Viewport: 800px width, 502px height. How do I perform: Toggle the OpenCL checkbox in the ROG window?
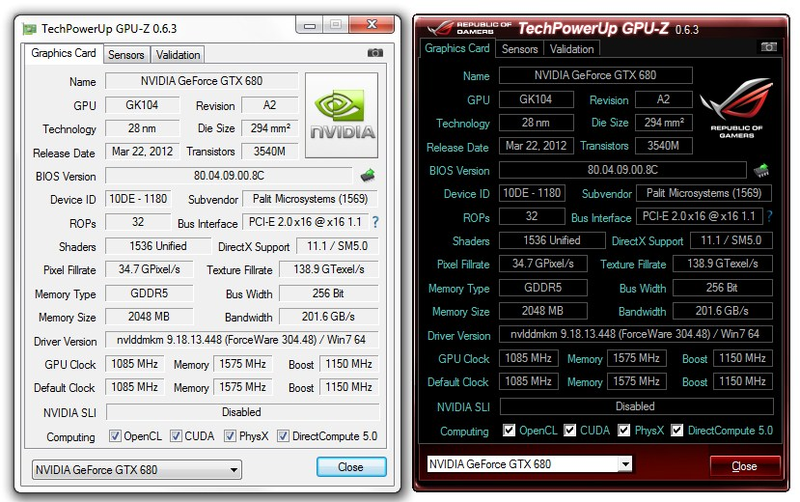click(509, 431)
